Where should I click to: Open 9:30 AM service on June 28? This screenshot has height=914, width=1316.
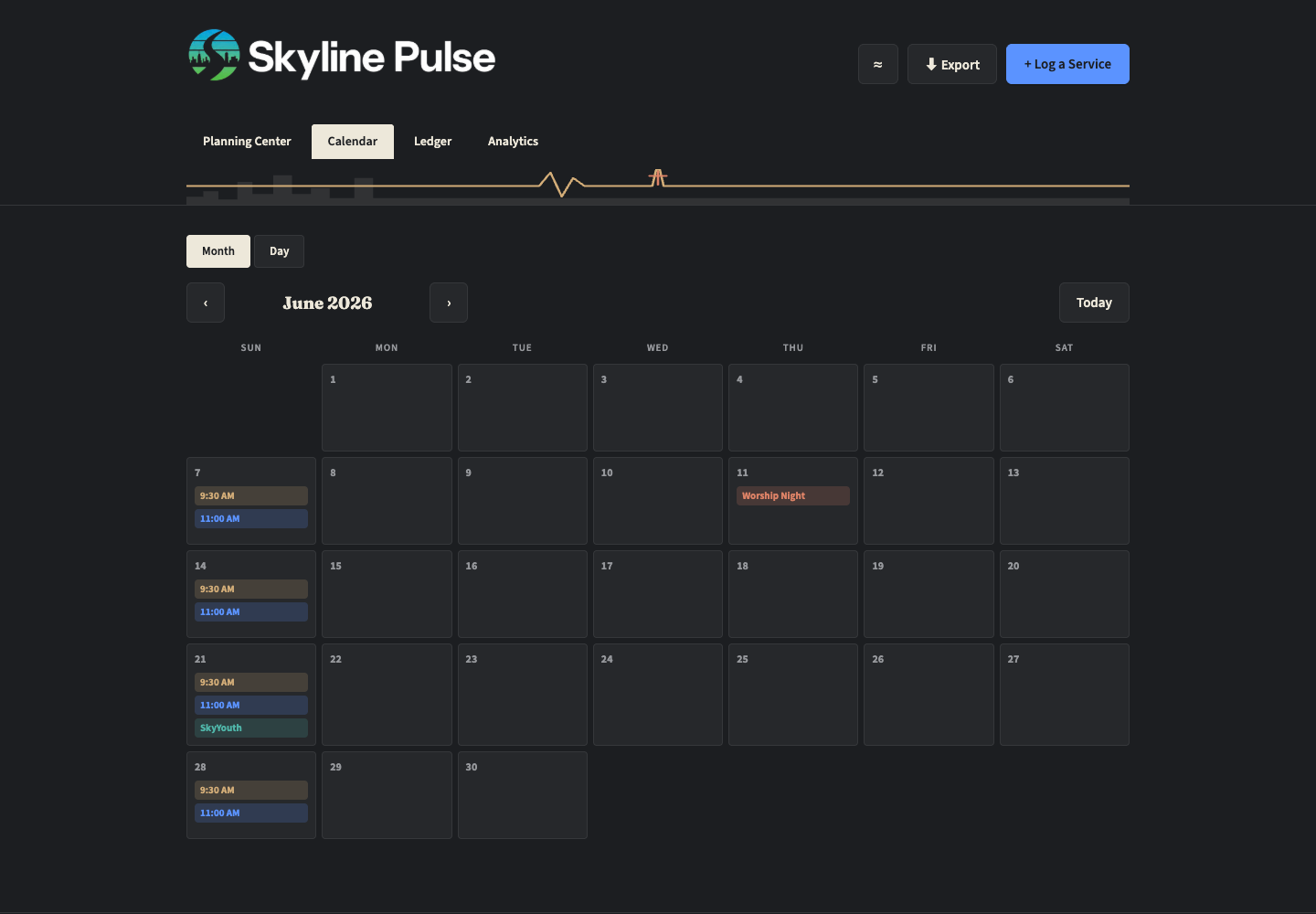coord(251,790)
